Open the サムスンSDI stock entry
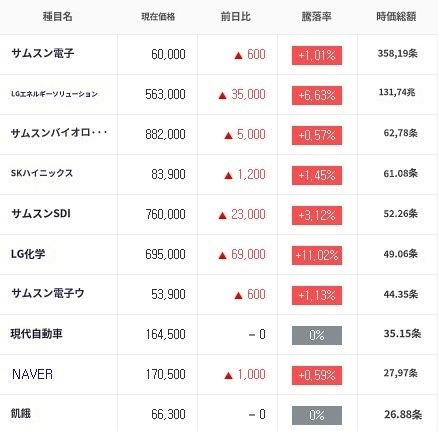The width and height of the screenshot is (438, 431). [41, 214]
